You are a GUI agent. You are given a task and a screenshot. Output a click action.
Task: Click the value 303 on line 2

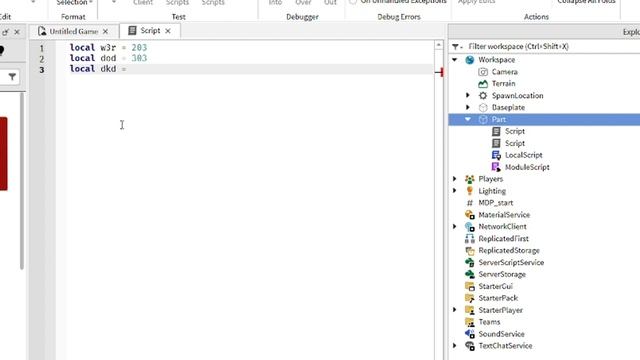tap(139, 58)
